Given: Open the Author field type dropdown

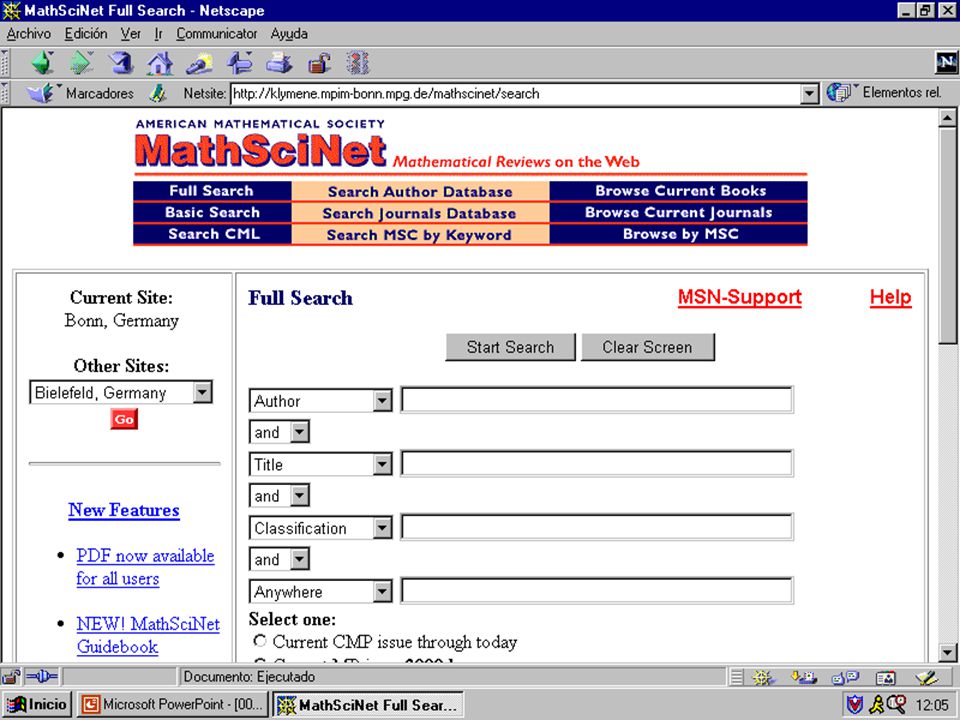Looking at the screenshot, I should 382,401.
